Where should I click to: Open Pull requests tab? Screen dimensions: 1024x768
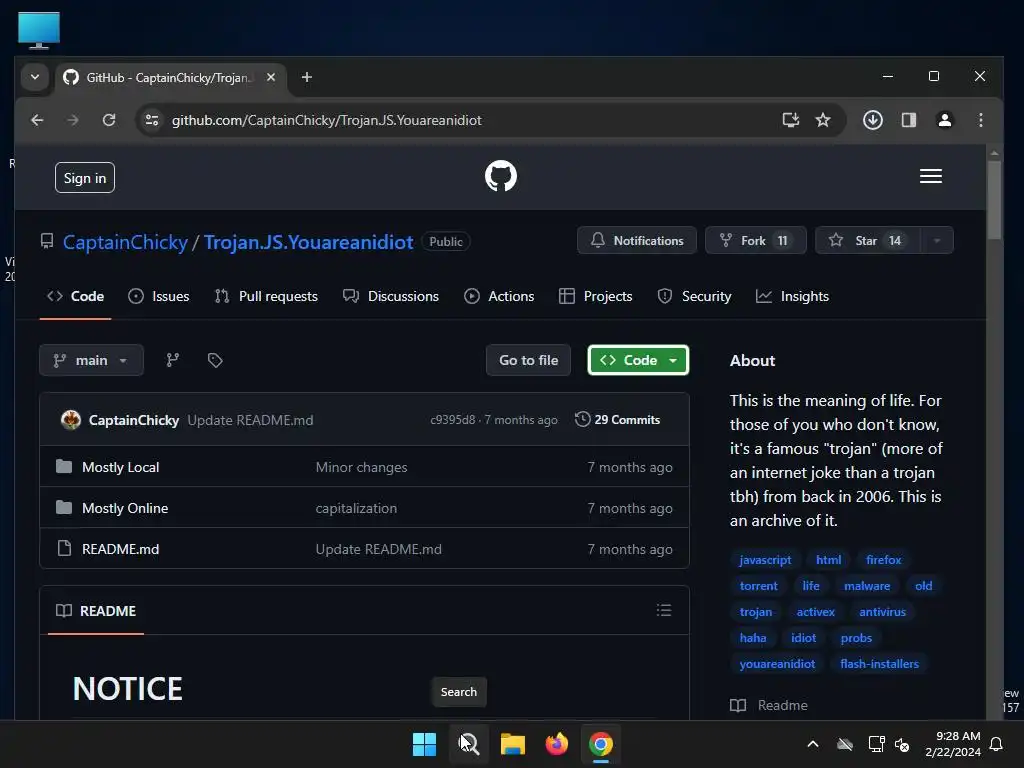click(x=266, y=296)
